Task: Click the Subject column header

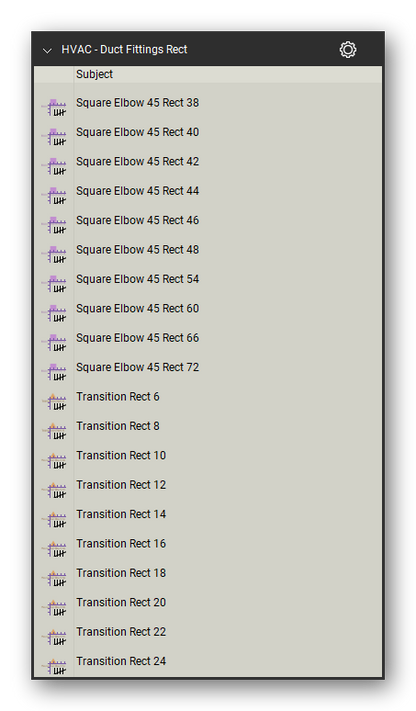Action: 94,74
